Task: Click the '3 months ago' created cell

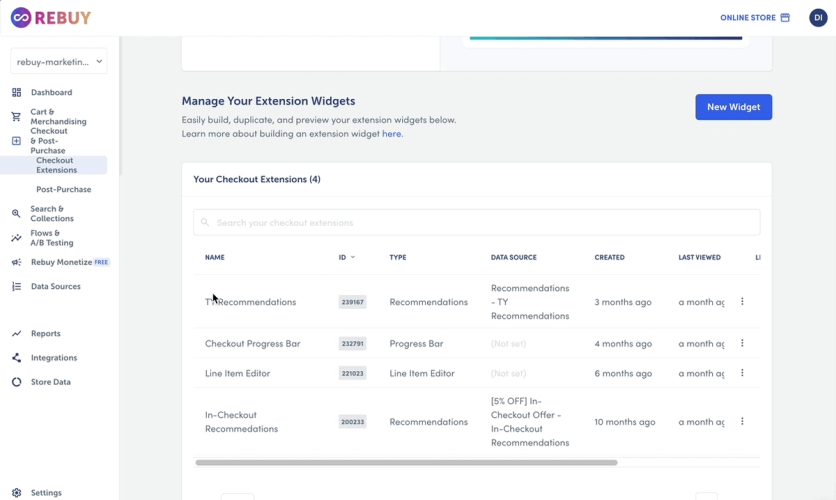Action: 623,302
